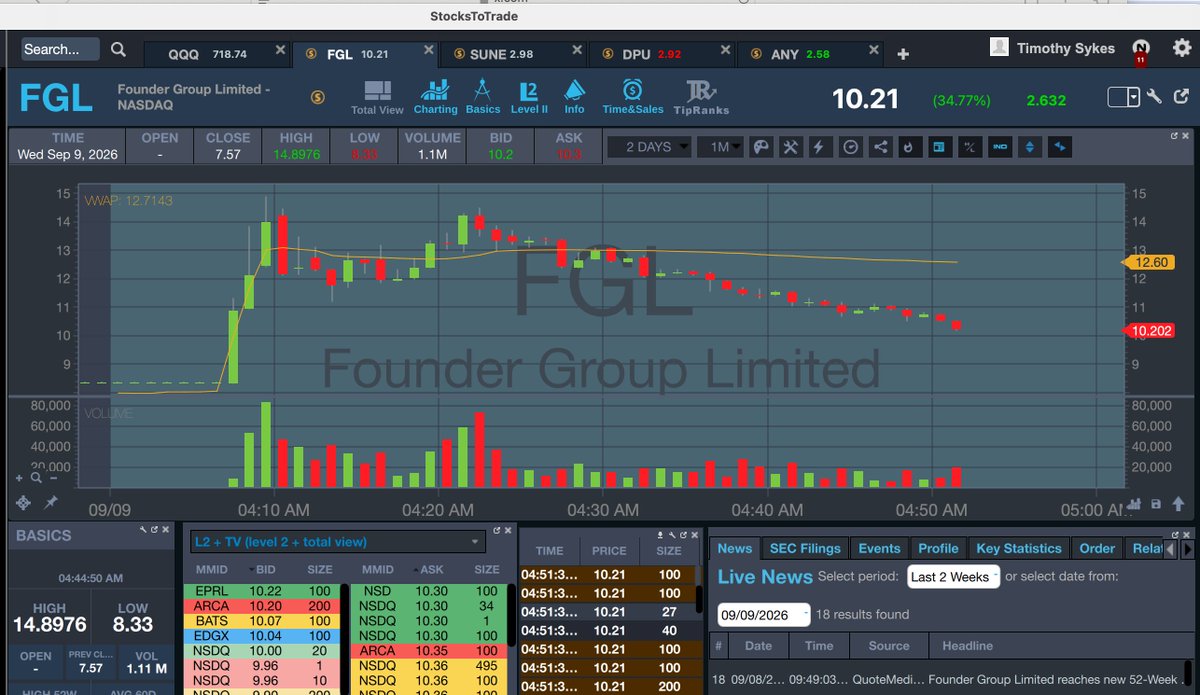The width and height of the screenshot is (1200, 695).
Task: Toggle vertical expand arrows on chart
Action: pos(1030,147)
